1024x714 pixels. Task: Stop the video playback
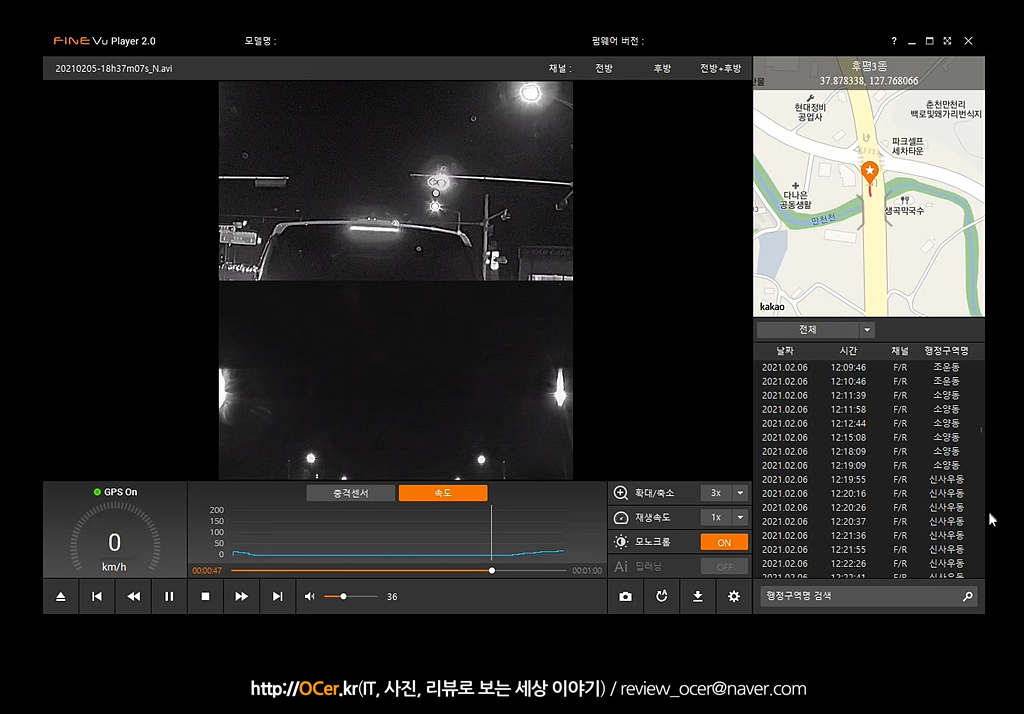(x=205, y=596)
